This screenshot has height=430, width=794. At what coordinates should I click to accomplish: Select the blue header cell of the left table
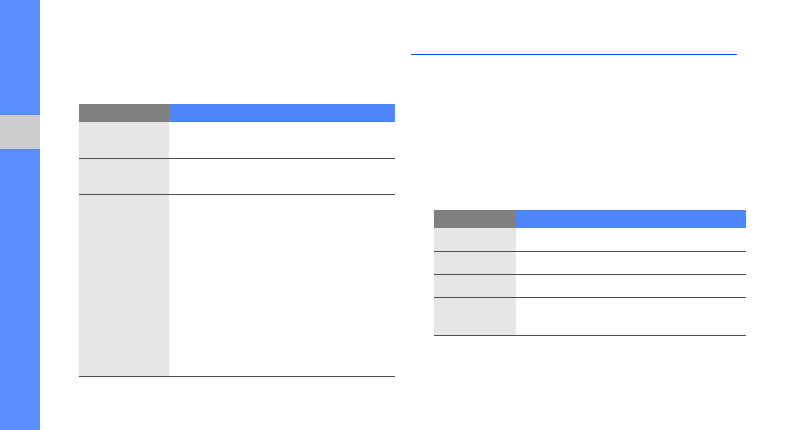point(282,113)
